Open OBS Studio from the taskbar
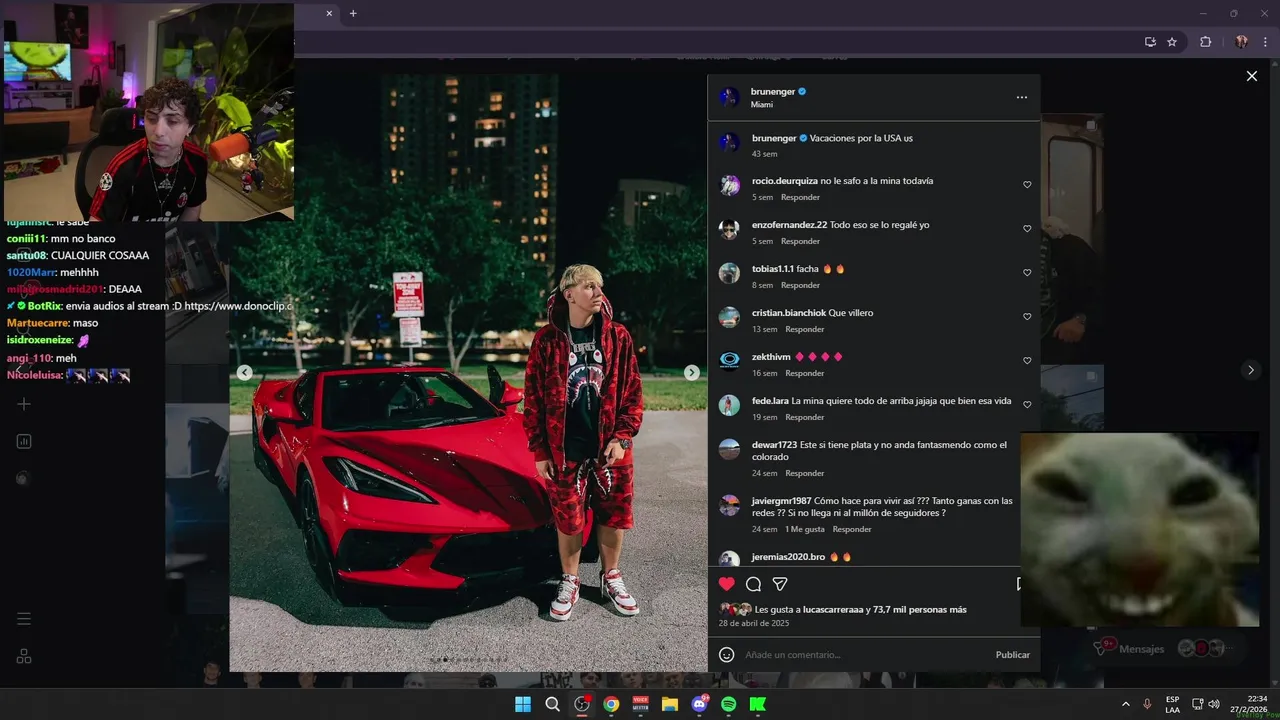The width and height of the screenshot is (1280, 720). click(x=581, y=704)
